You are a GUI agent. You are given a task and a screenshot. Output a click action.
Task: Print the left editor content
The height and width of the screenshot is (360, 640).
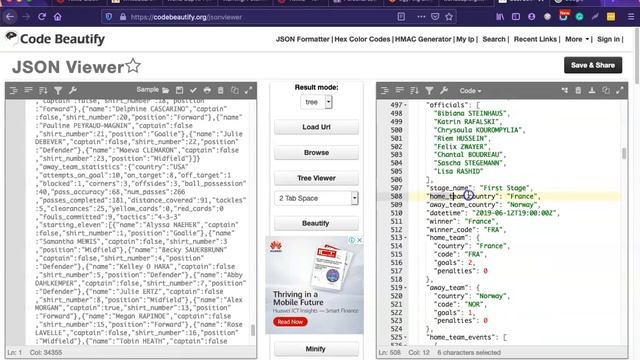[x=207, y=90]
